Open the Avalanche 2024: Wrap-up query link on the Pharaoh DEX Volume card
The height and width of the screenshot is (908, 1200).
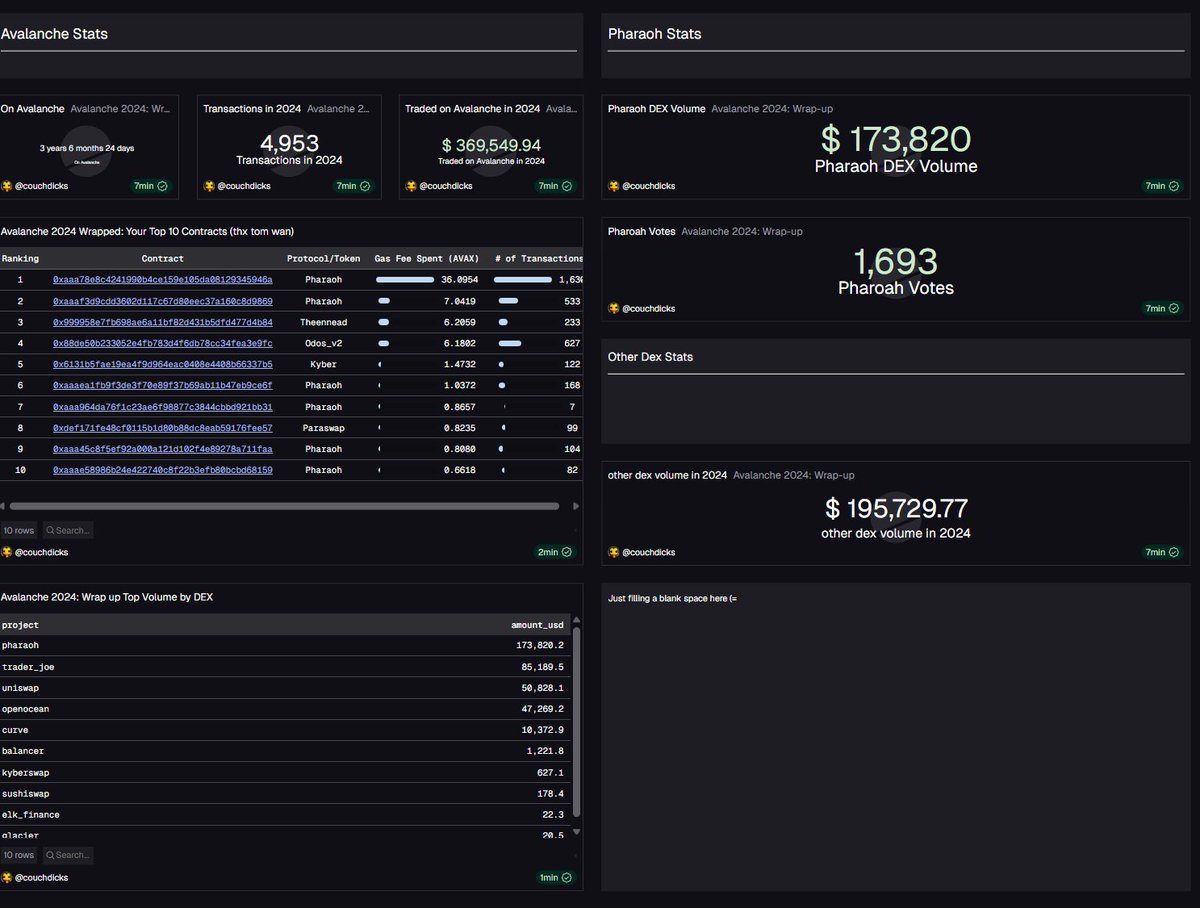(x=771, y=108)
